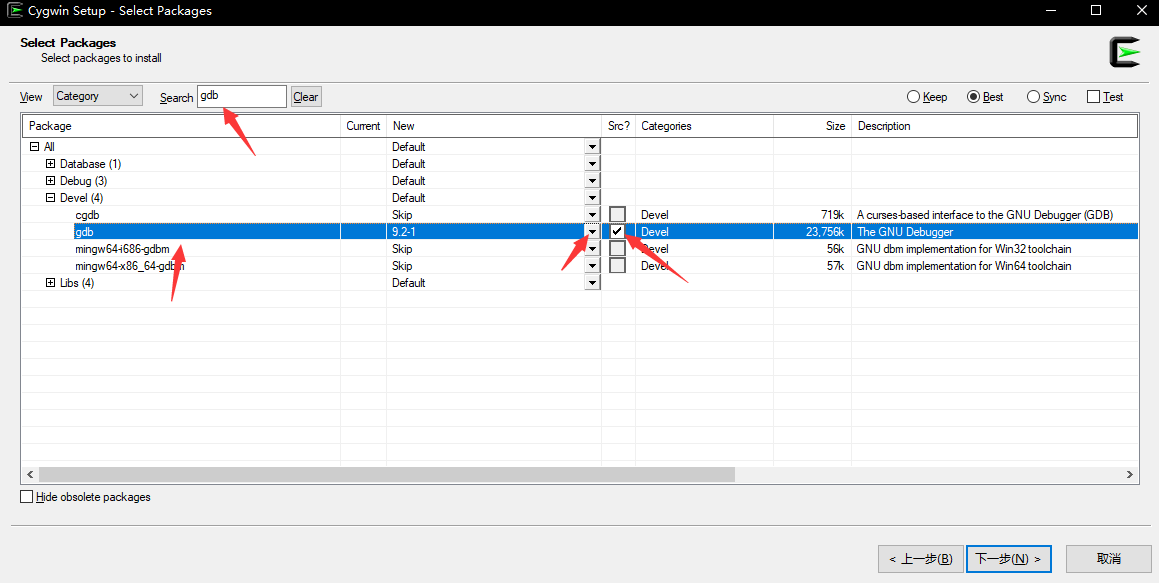
Task: Open the version dropdown for cgdb
Action: click(x=592, y=214)
